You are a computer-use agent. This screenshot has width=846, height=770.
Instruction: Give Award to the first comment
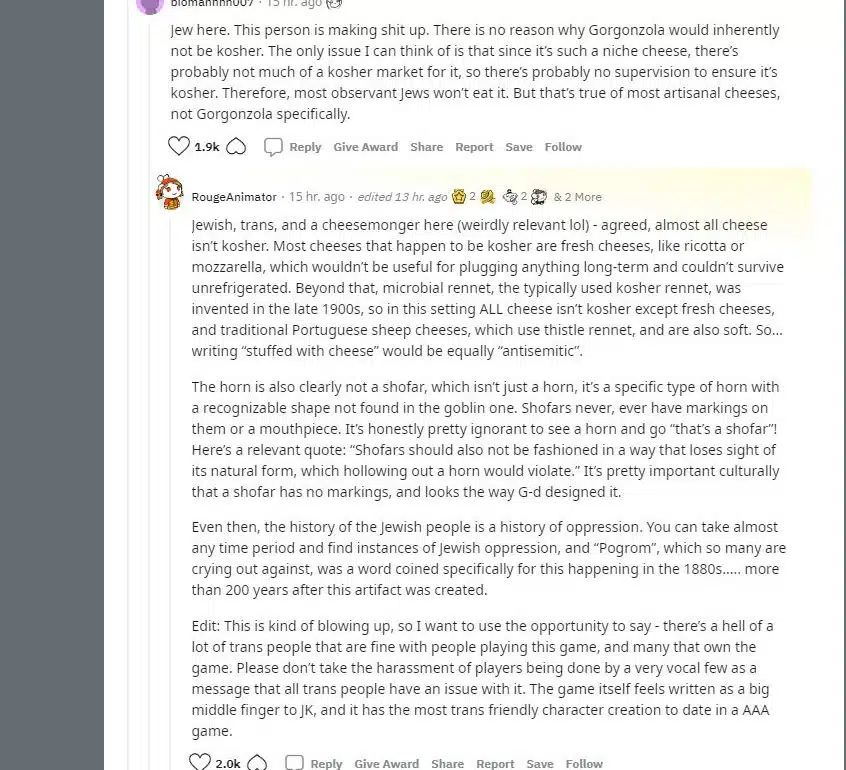tap(365, 147)
